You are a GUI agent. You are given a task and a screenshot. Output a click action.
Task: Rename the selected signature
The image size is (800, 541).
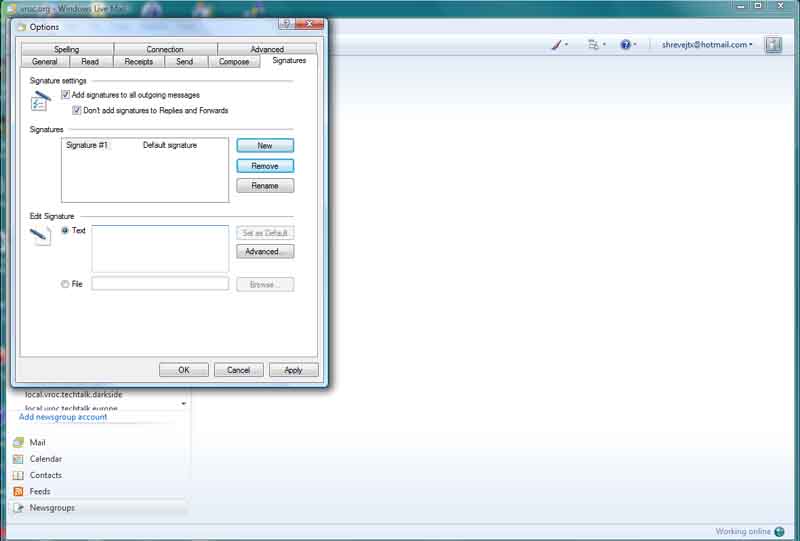point(265,186)
